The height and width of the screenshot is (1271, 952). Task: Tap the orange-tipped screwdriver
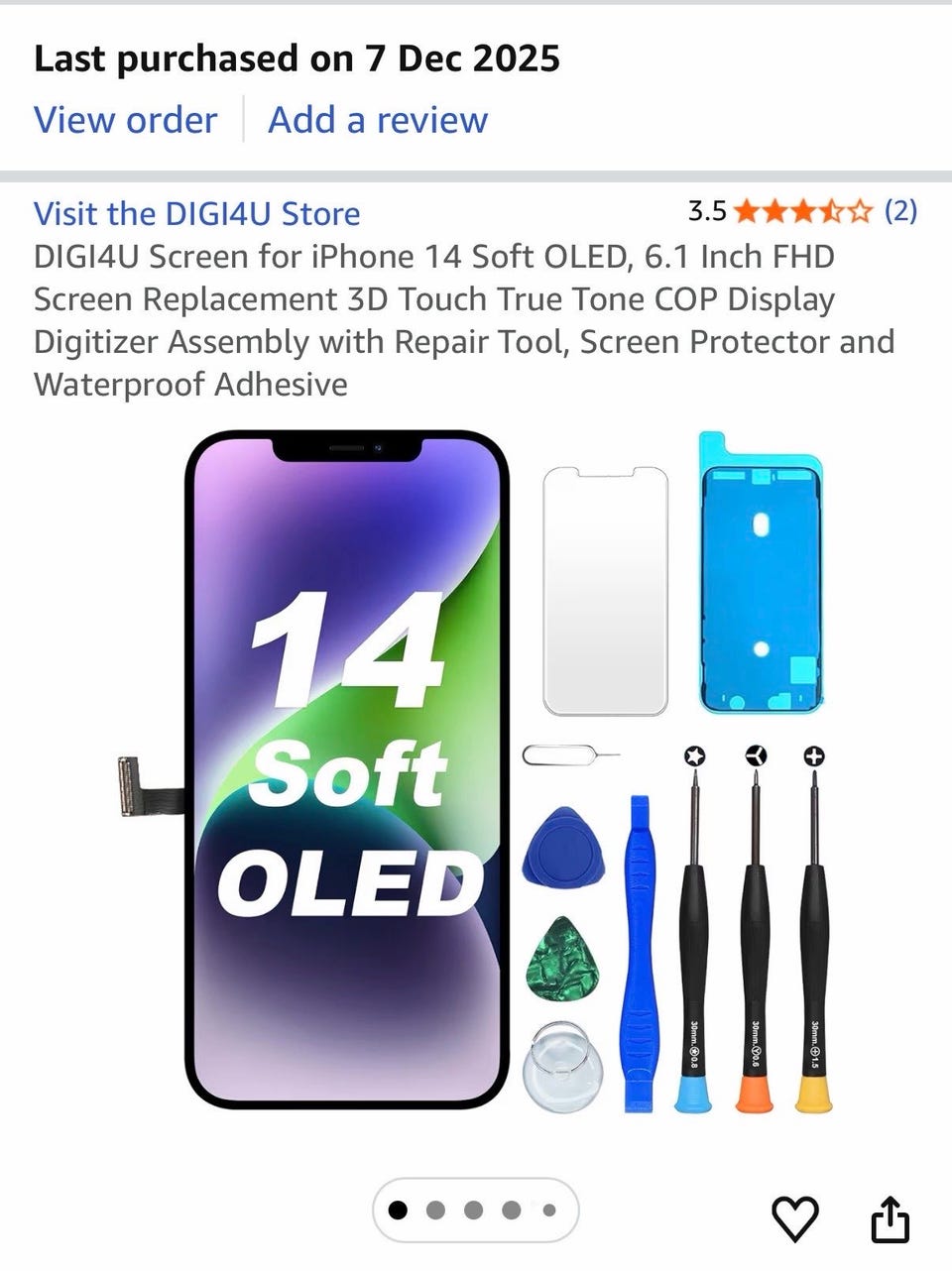pyautogui.click(x=755, y=932)
